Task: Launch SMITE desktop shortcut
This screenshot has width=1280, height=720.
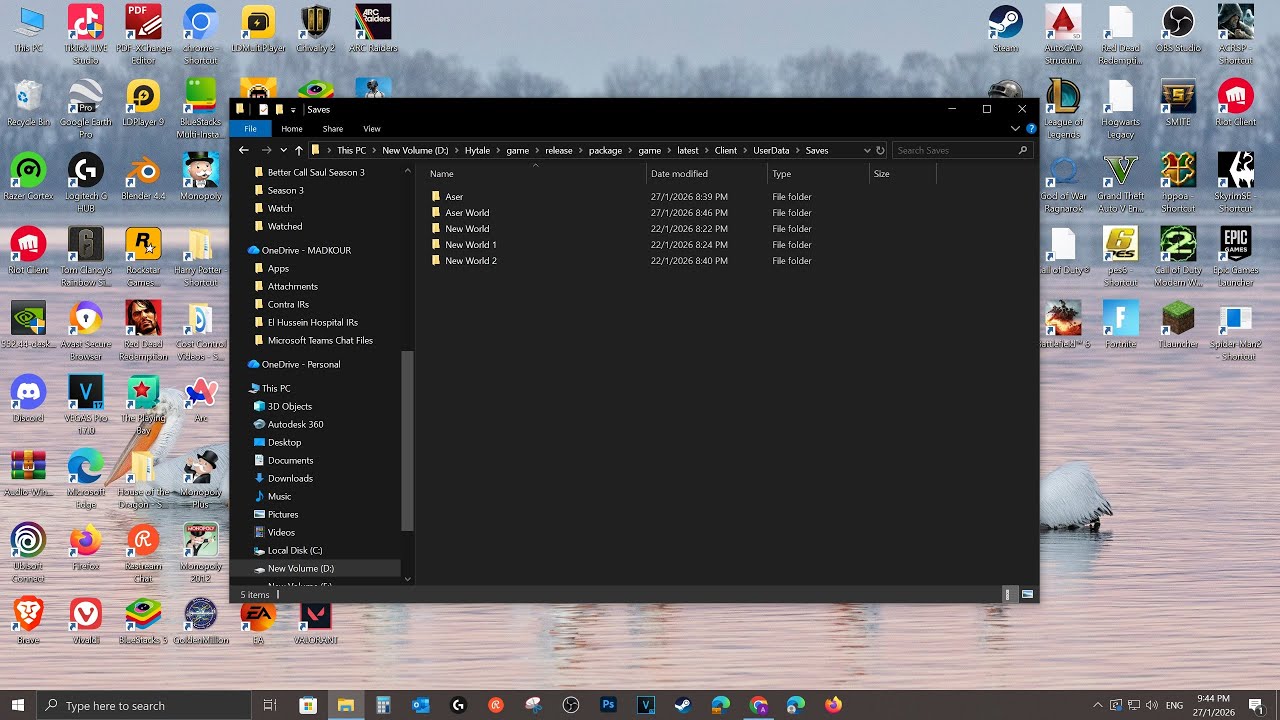Action: point(1178,102)
